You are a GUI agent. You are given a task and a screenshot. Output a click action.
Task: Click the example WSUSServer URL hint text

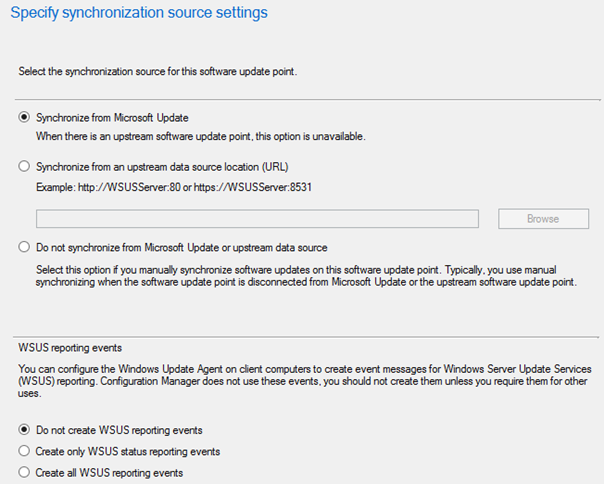pyautogui.click(x=174, y=187)
